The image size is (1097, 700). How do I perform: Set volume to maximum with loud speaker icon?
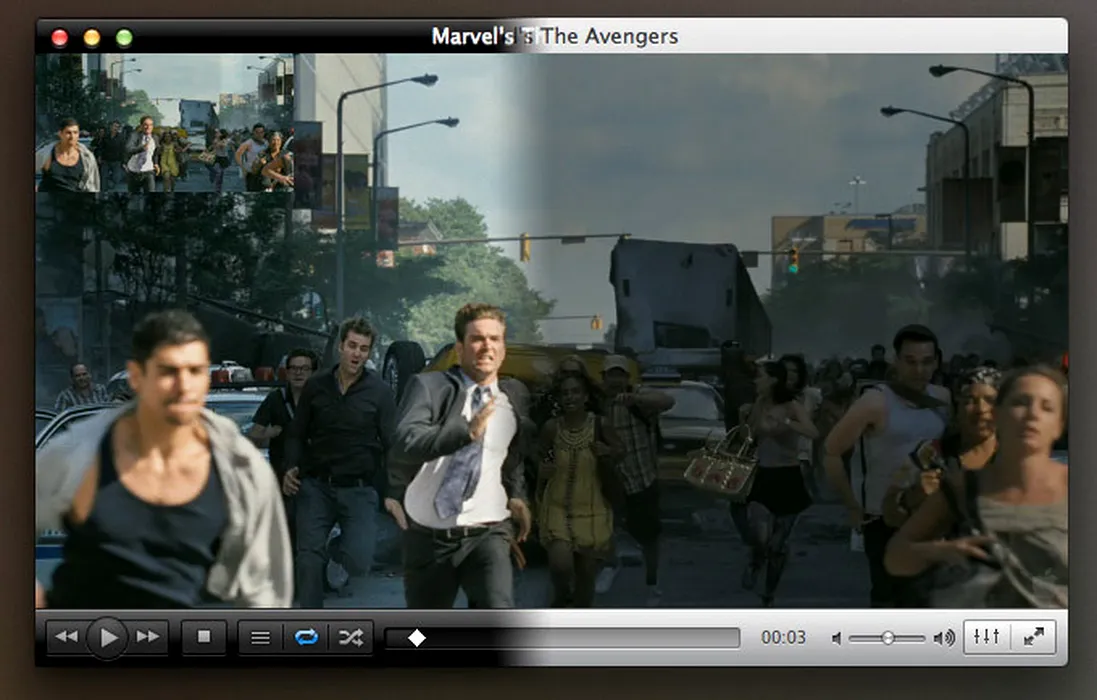tap(943, 638)
